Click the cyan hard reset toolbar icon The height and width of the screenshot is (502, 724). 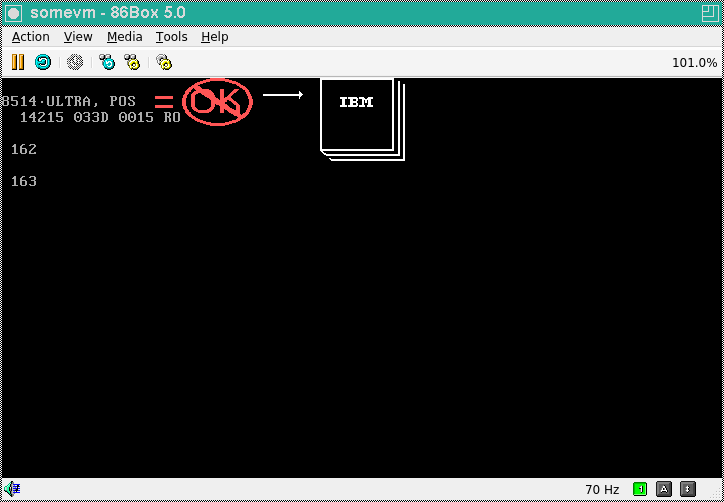click(43, 62)
